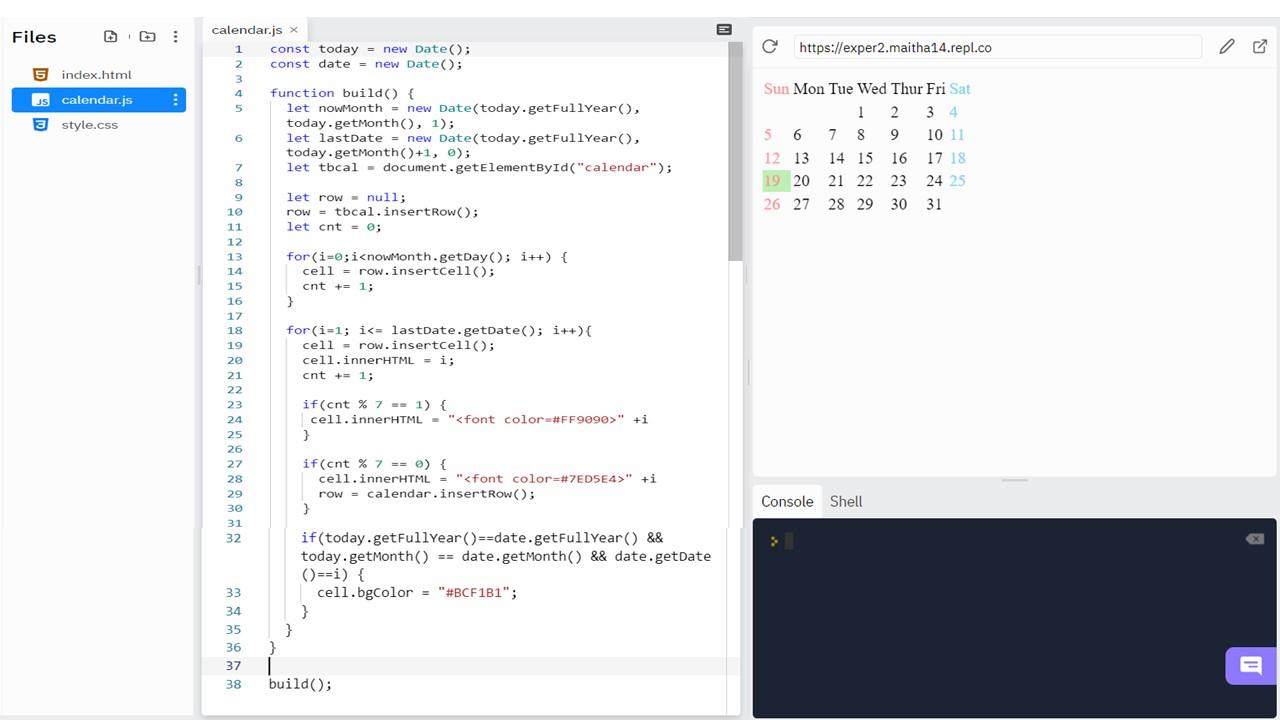Close the calendar.js editor tab

(x=293, y=29)
